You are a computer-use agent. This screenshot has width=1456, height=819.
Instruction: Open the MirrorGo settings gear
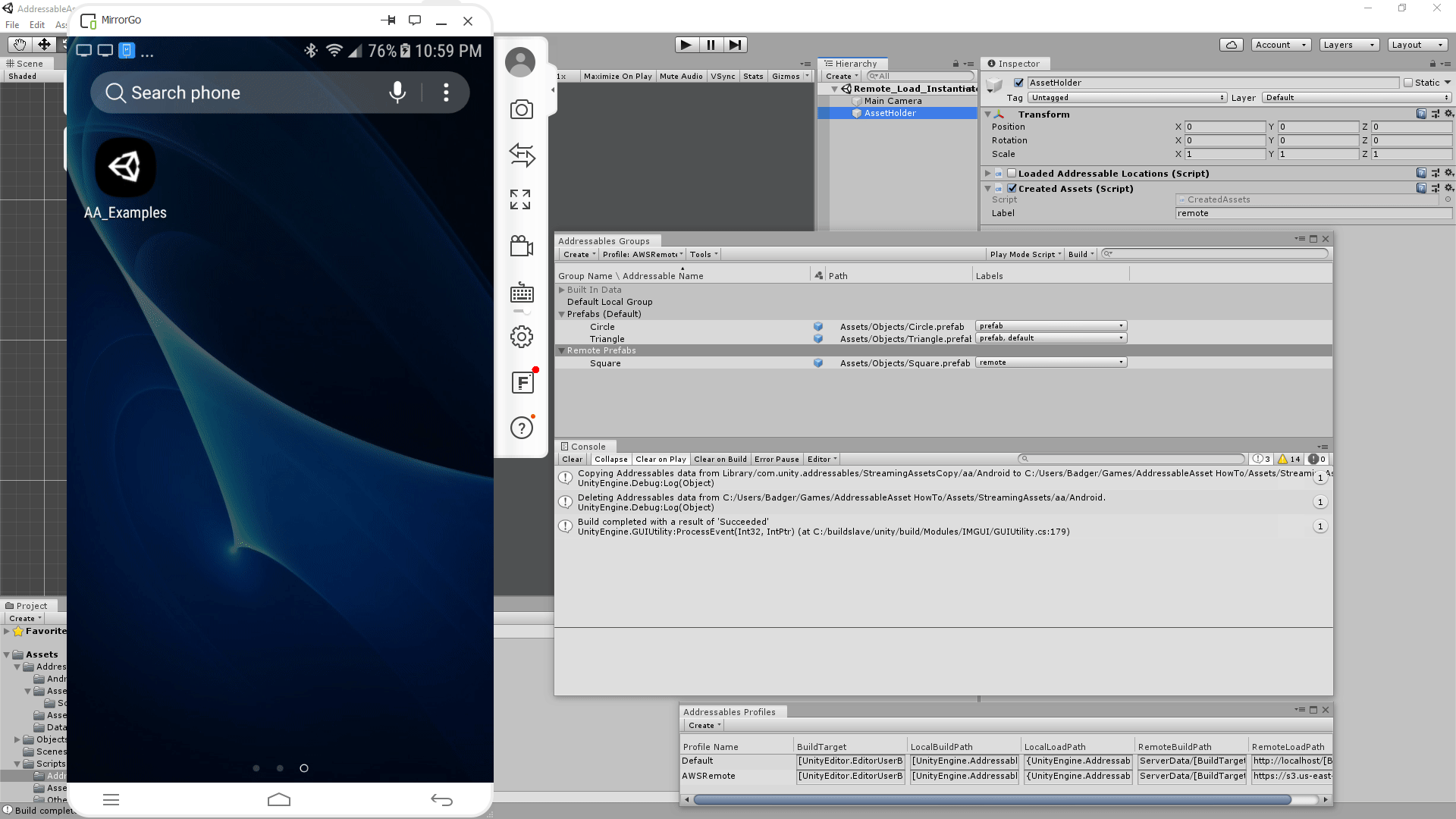pos(521,337)
